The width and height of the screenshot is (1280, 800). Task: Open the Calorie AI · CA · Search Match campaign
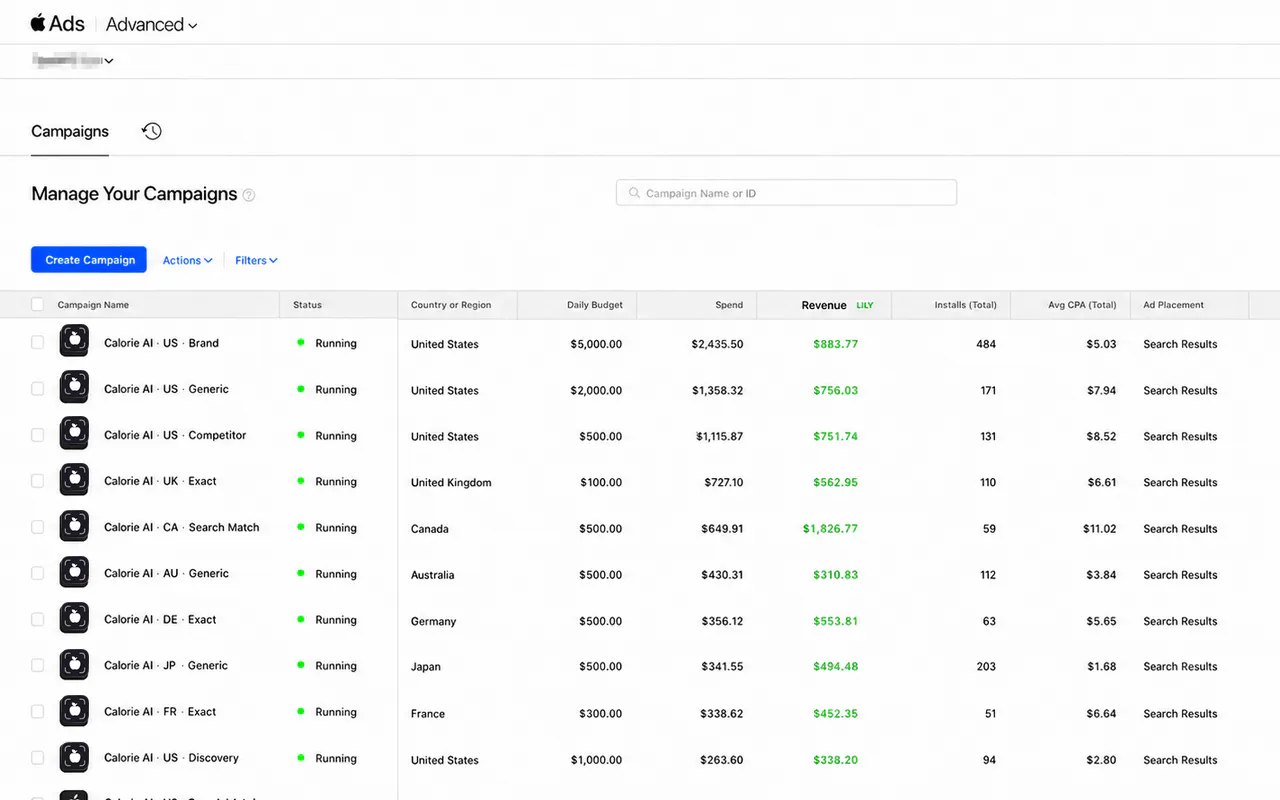point(182,527)
